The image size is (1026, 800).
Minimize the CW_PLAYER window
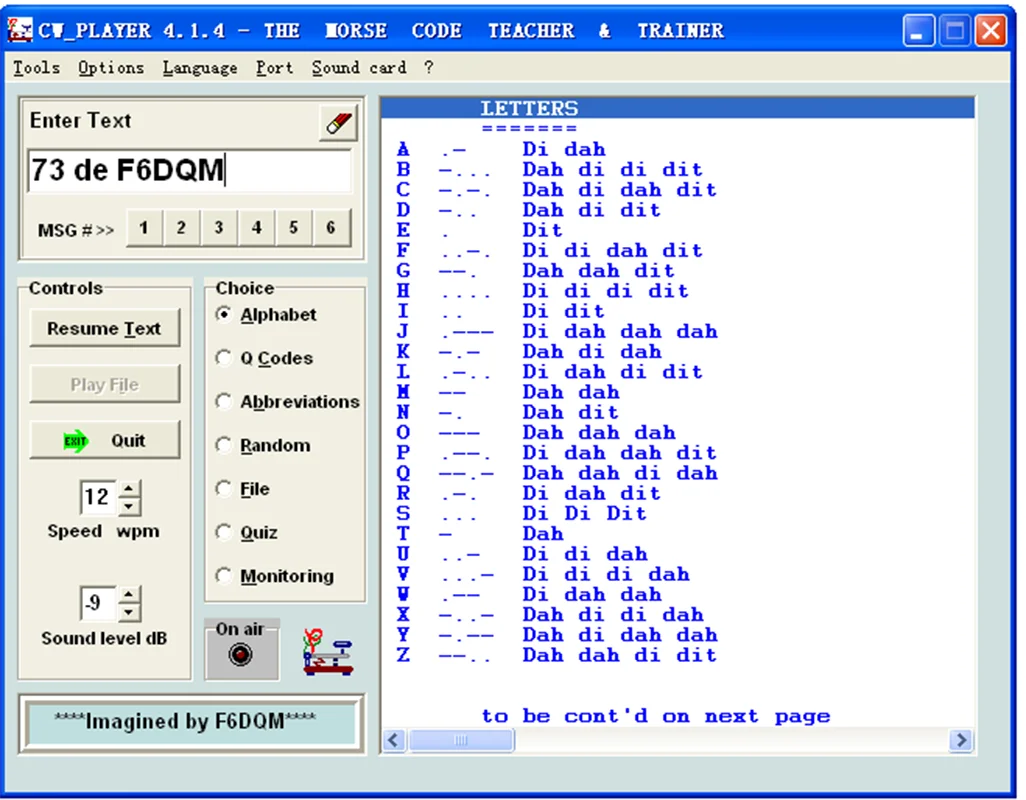[x=919, y=31]
